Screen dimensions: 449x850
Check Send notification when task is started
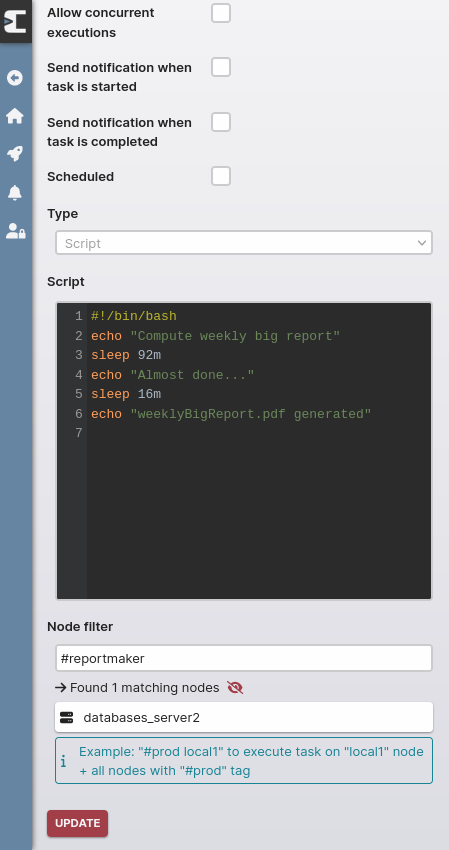pyautogui.click(x=221, y=67)
